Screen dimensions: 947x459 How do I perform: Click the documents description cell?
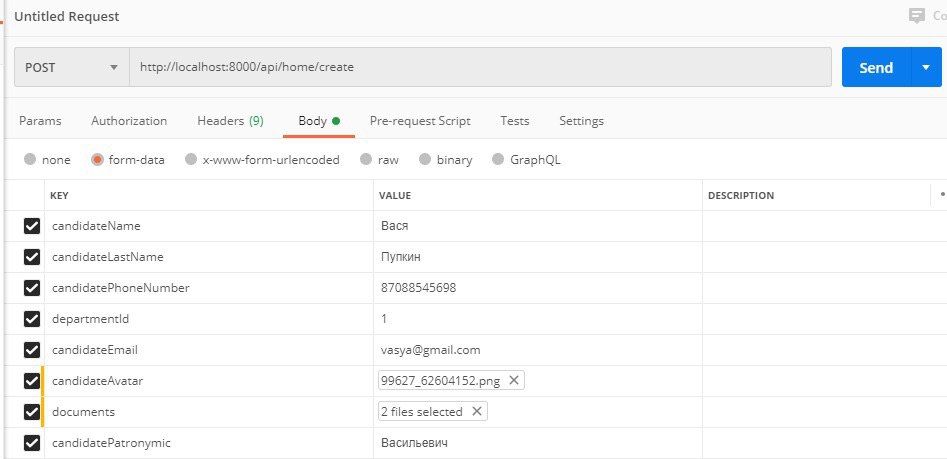(x=824, y=412)
